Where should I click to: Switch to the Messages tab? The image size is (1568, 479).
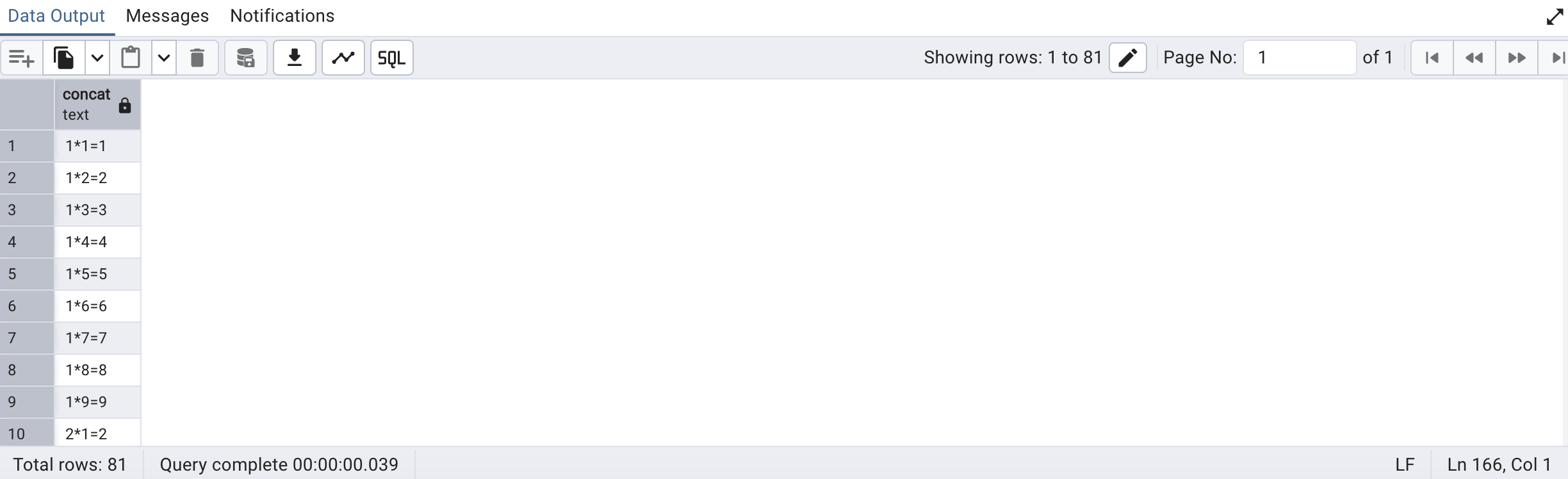point(167,16)
